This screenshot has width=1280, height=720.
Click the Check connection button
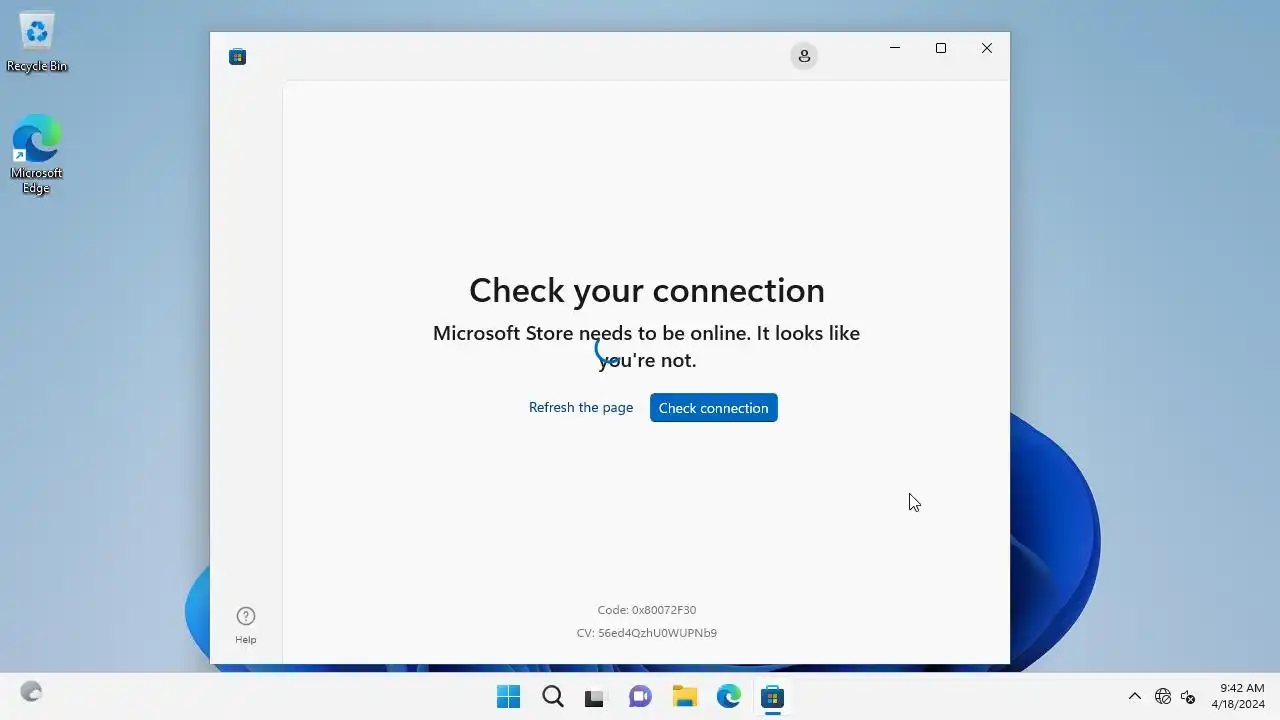[714, 408]
